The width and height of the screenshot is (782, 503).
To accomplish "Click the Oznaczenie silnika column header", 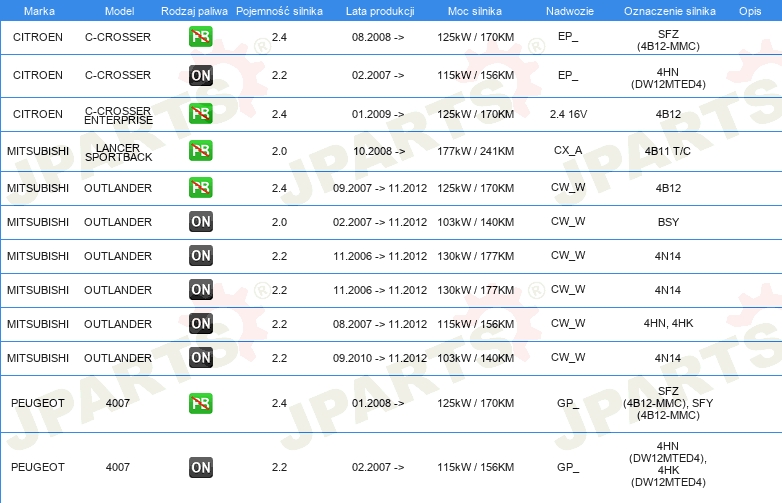I will [670, 11].
